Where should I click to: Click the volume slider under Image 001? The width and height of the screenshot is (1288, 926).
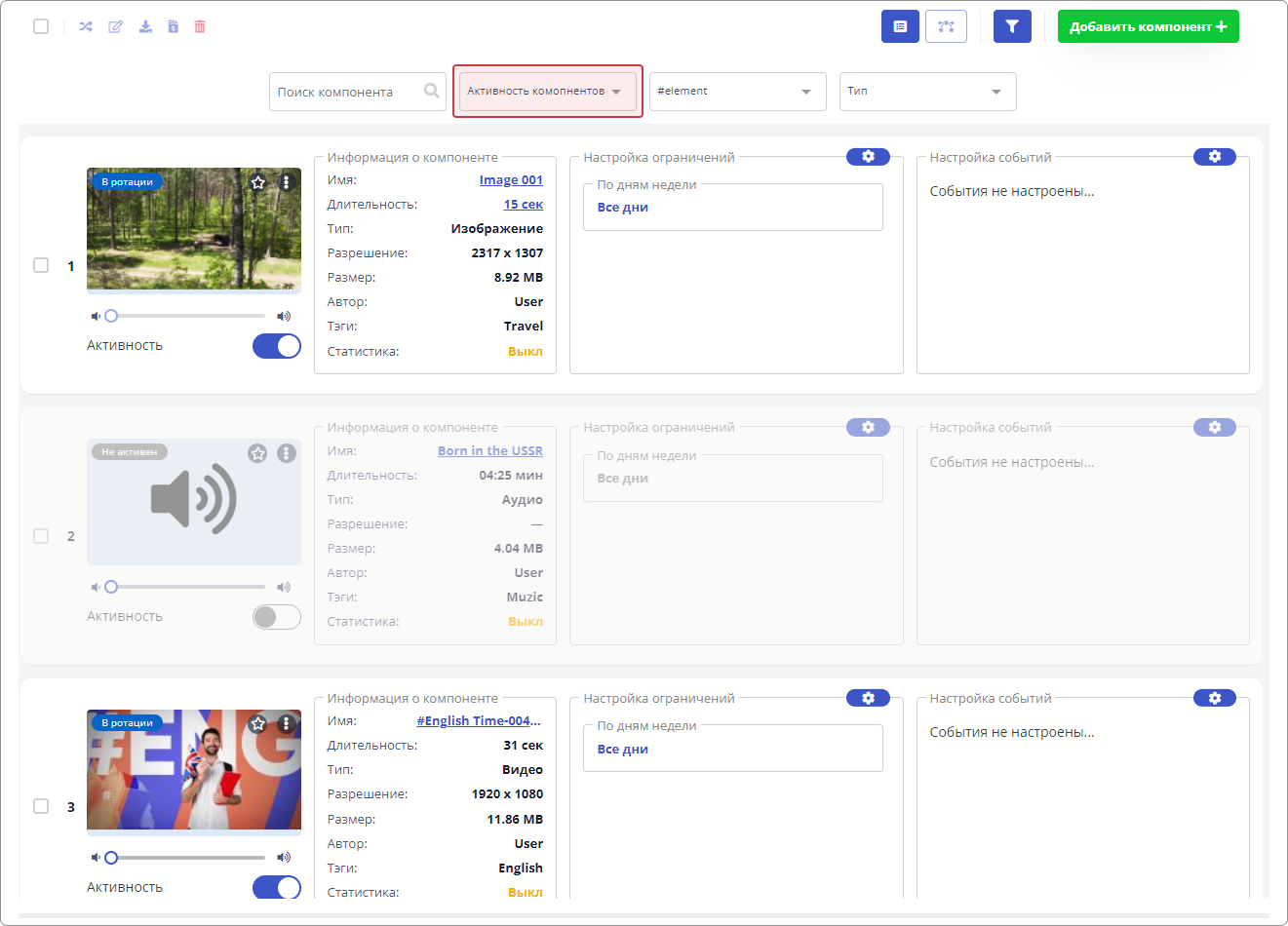[187, 316]
